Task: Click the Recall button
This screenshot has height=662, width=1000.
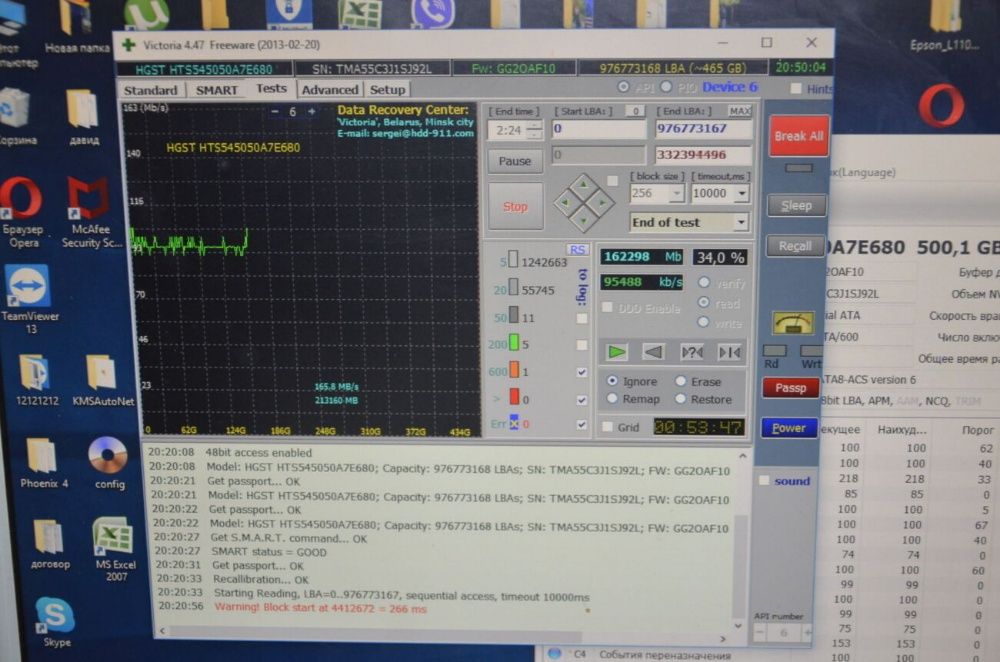Action: [795, 246]
